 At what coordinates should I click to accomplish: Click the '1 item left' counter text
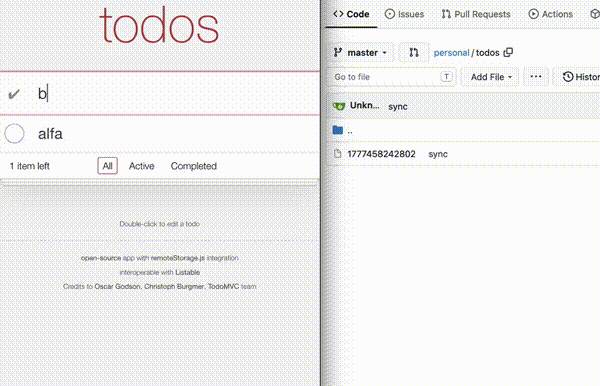point(29,166)
